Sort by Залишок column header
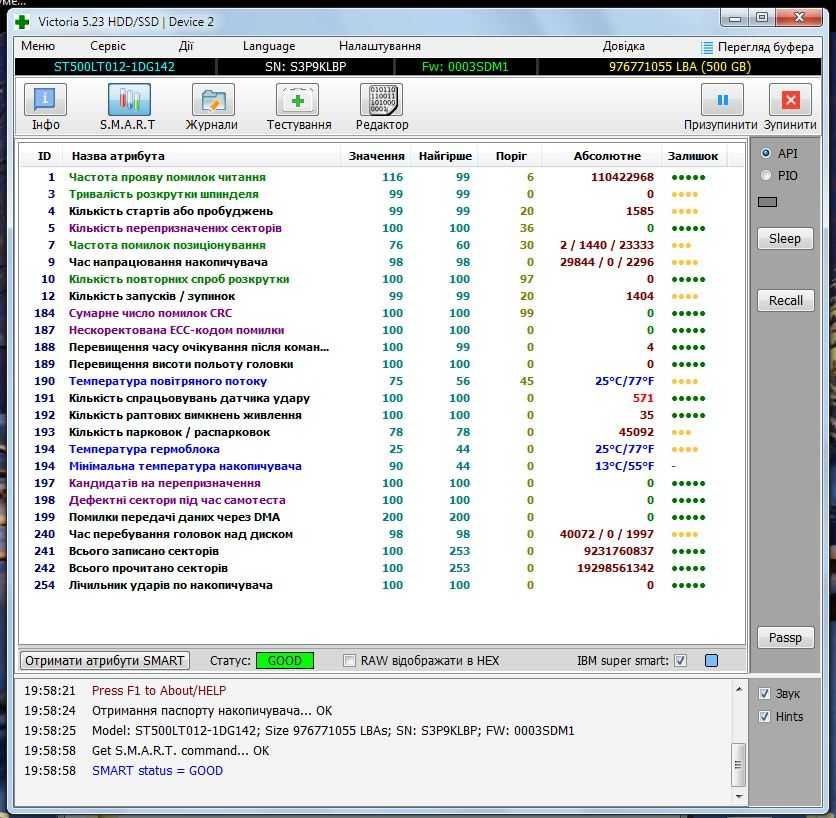The height and width of the screenshot is (818, 836). [693, 156]
